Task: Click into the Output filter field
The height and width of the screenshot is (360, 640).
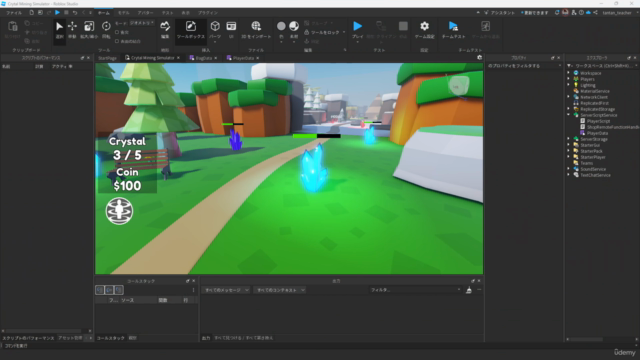Action: coord(415,290)
